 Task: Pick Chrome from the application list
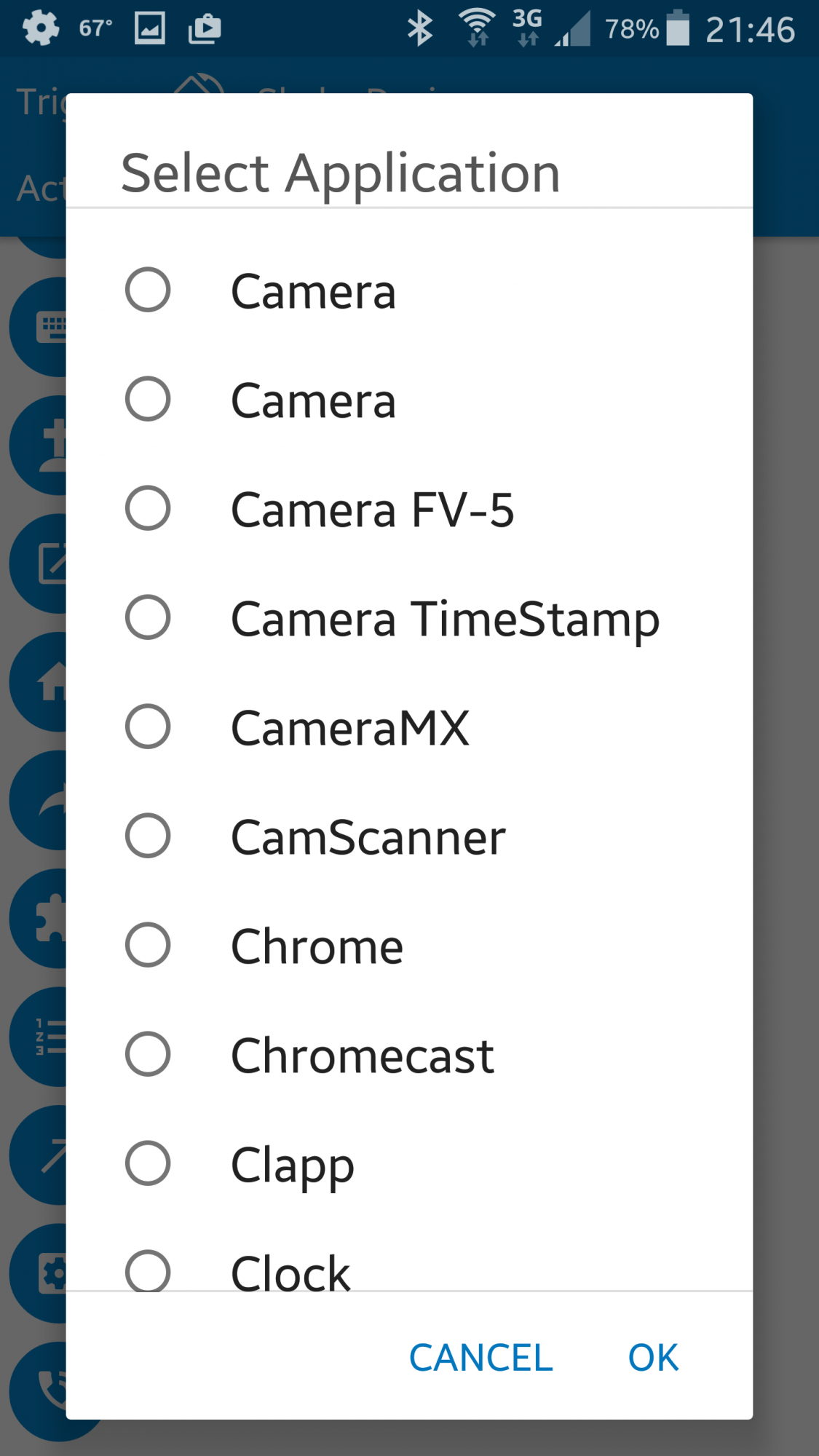point(148,945)
